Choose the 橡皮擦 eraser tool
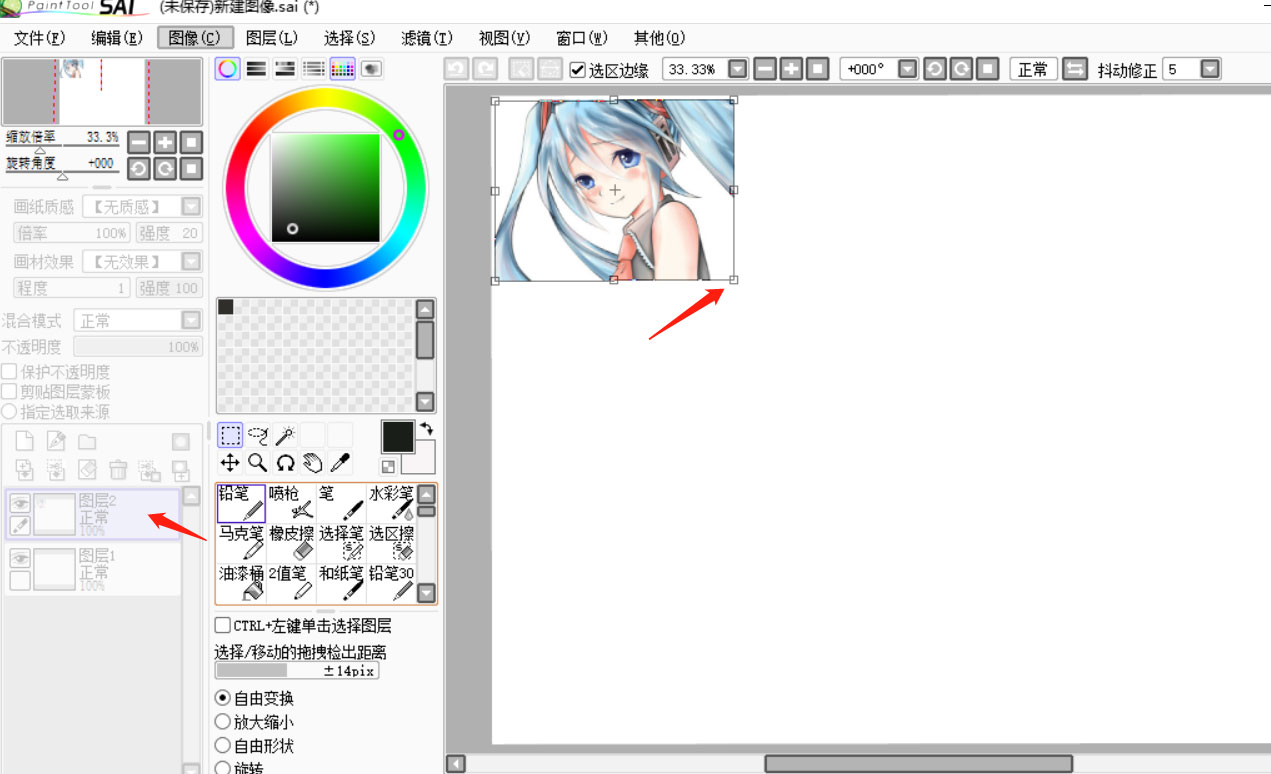 (x=291, y=543)
